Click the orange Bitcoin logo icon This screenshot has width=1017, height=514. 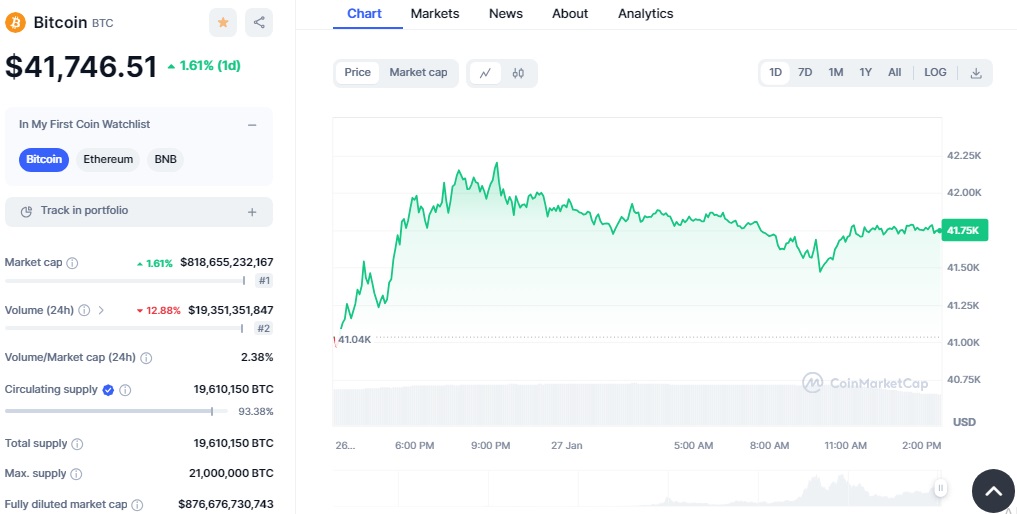16,23
